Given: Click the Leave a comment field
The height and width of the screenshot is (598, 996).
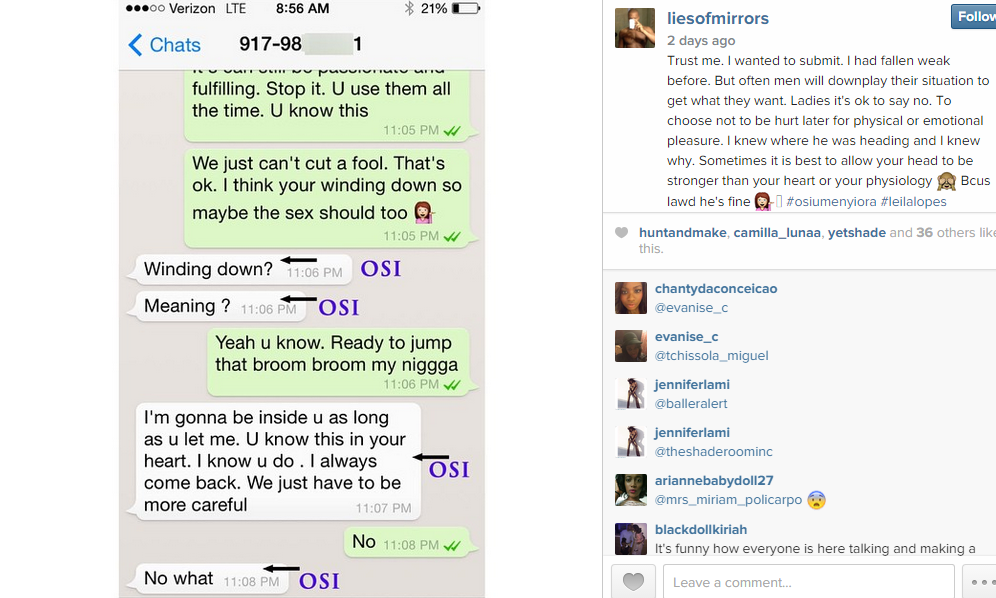Looking at the screenshot, I should point(809,581).
